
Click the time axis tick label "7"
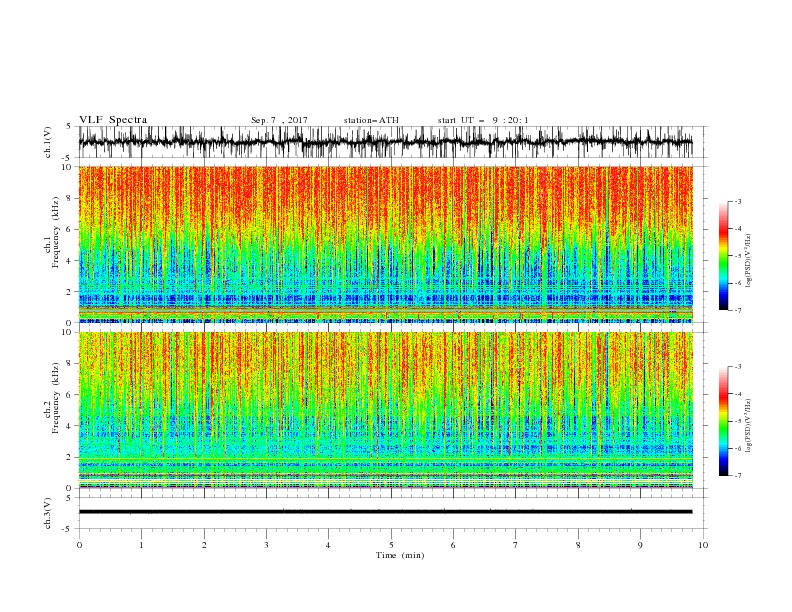(516, 545)
